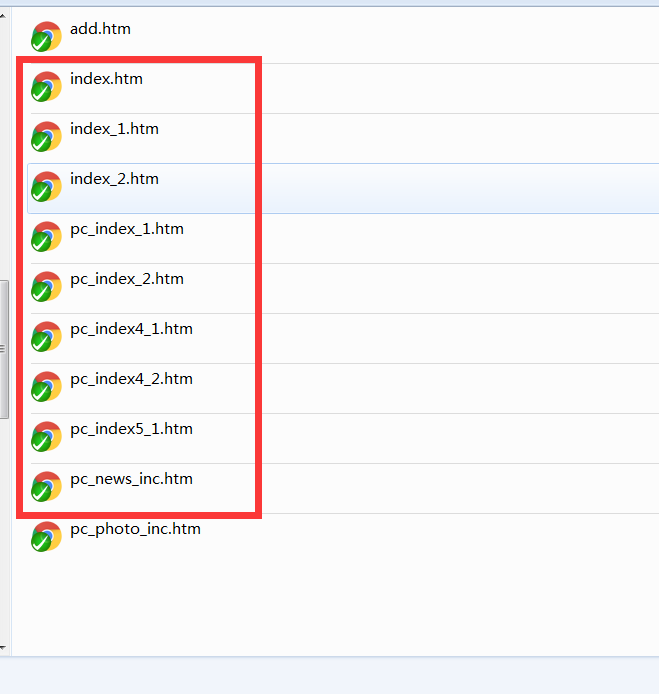Click the pc_index4_1.htm name label
The width and height of the screenshot is (659, 694).
point(131,329)
